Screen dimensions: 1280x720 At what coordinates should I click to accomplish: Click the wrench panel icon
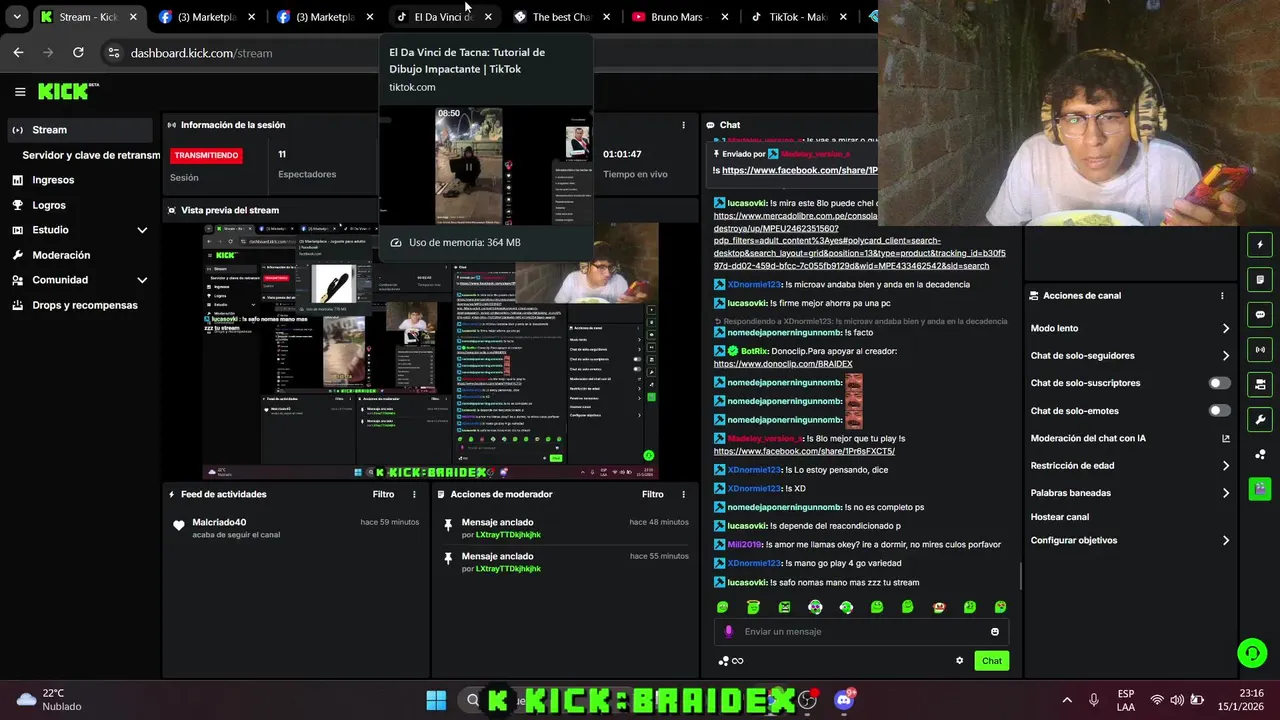(x=1260, y=419)
